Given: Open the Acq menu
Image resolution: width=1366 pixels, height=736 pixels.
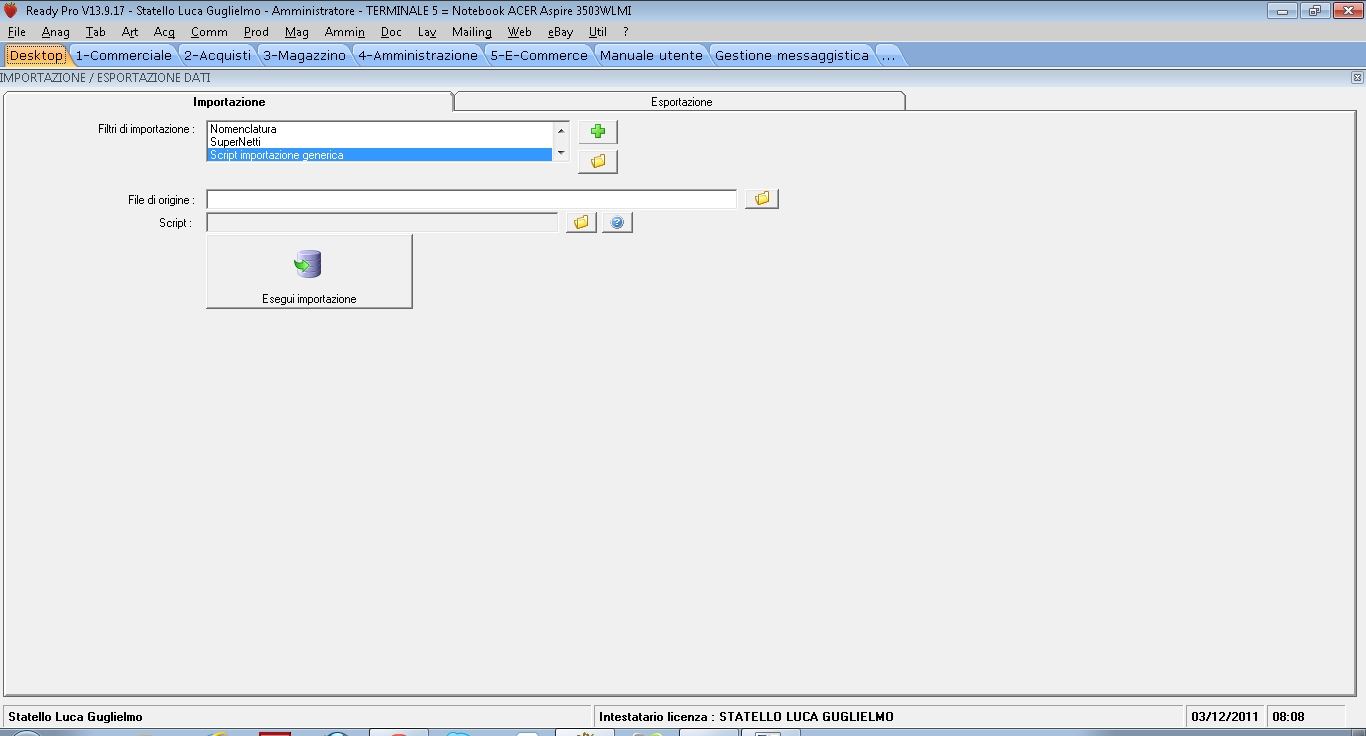Looking at the screenshot, I should point(164,32).
